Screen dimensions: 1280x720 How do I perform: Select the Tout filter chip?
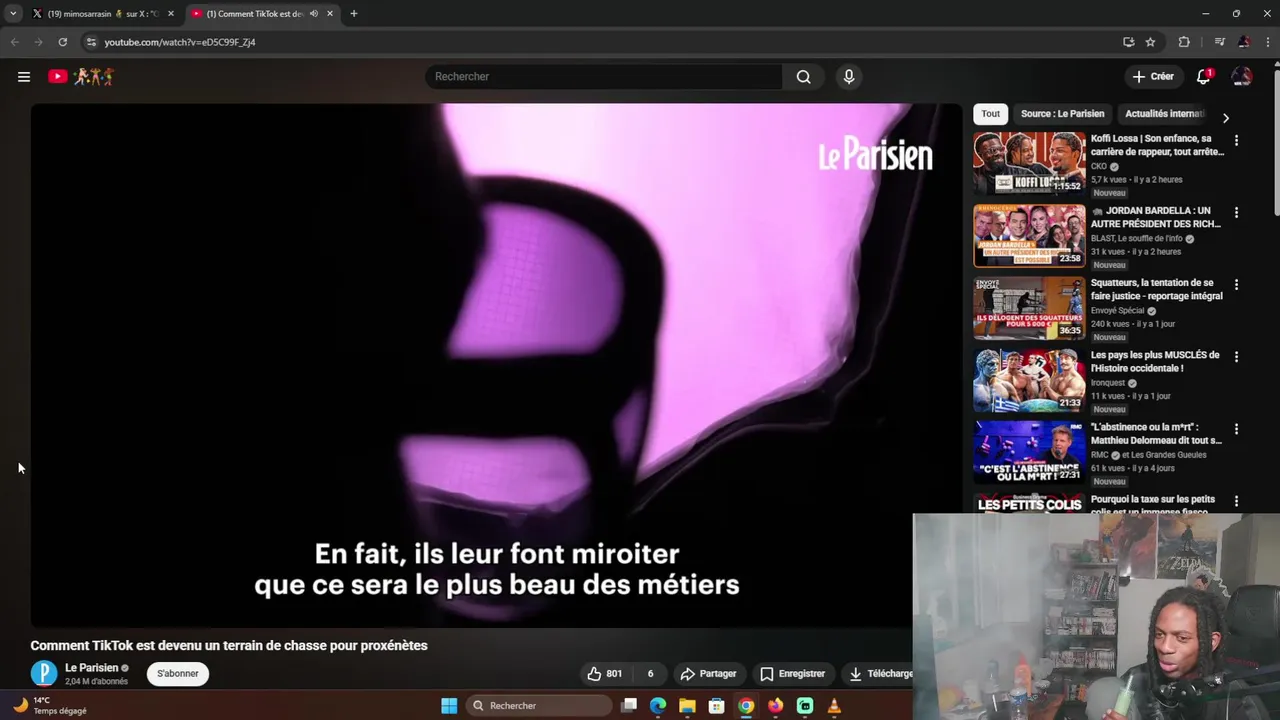[x=990, y=113]
